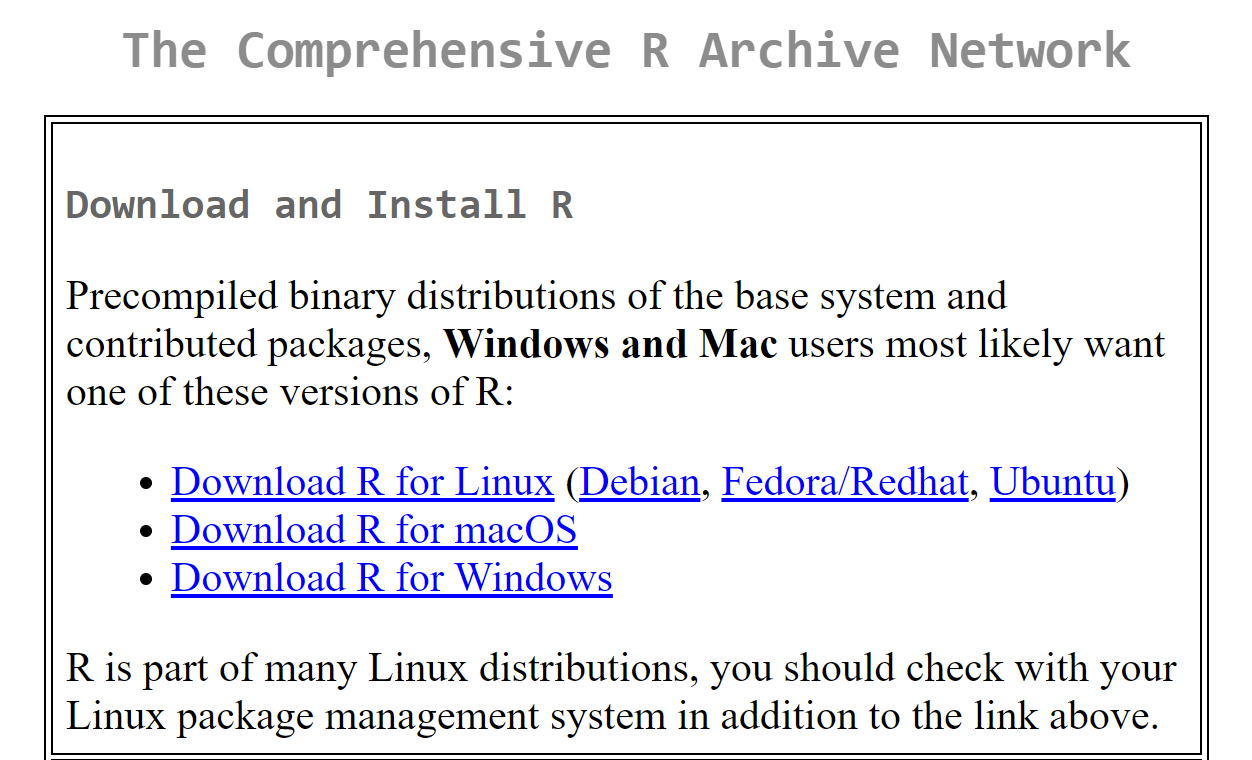Open the Download R for Windows link
The width and height of the screenshot is (1252, 760).
point(392,578)
